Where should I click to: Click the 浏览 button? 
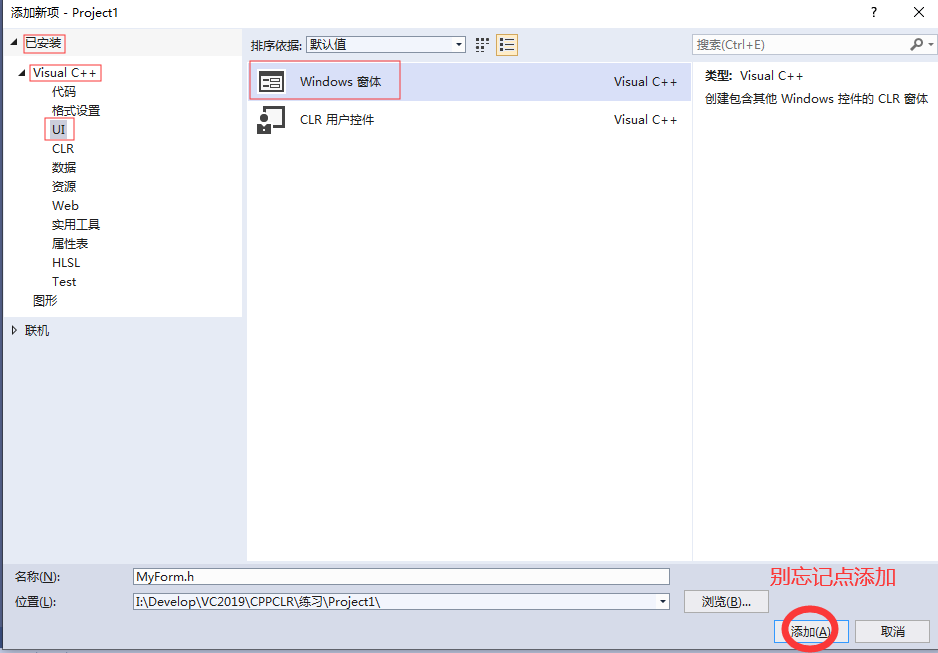pos(726,601)
